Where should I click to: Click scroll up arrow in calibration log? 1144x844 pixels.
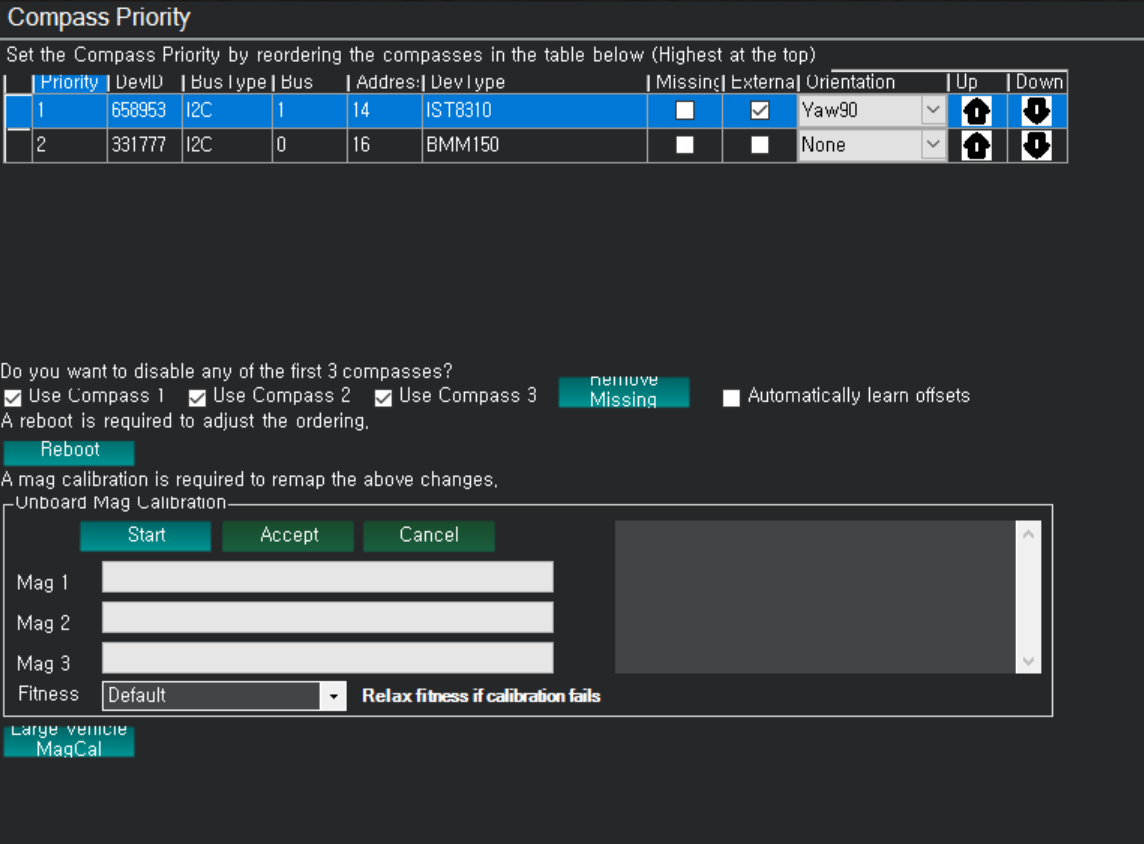(1028, 535)
